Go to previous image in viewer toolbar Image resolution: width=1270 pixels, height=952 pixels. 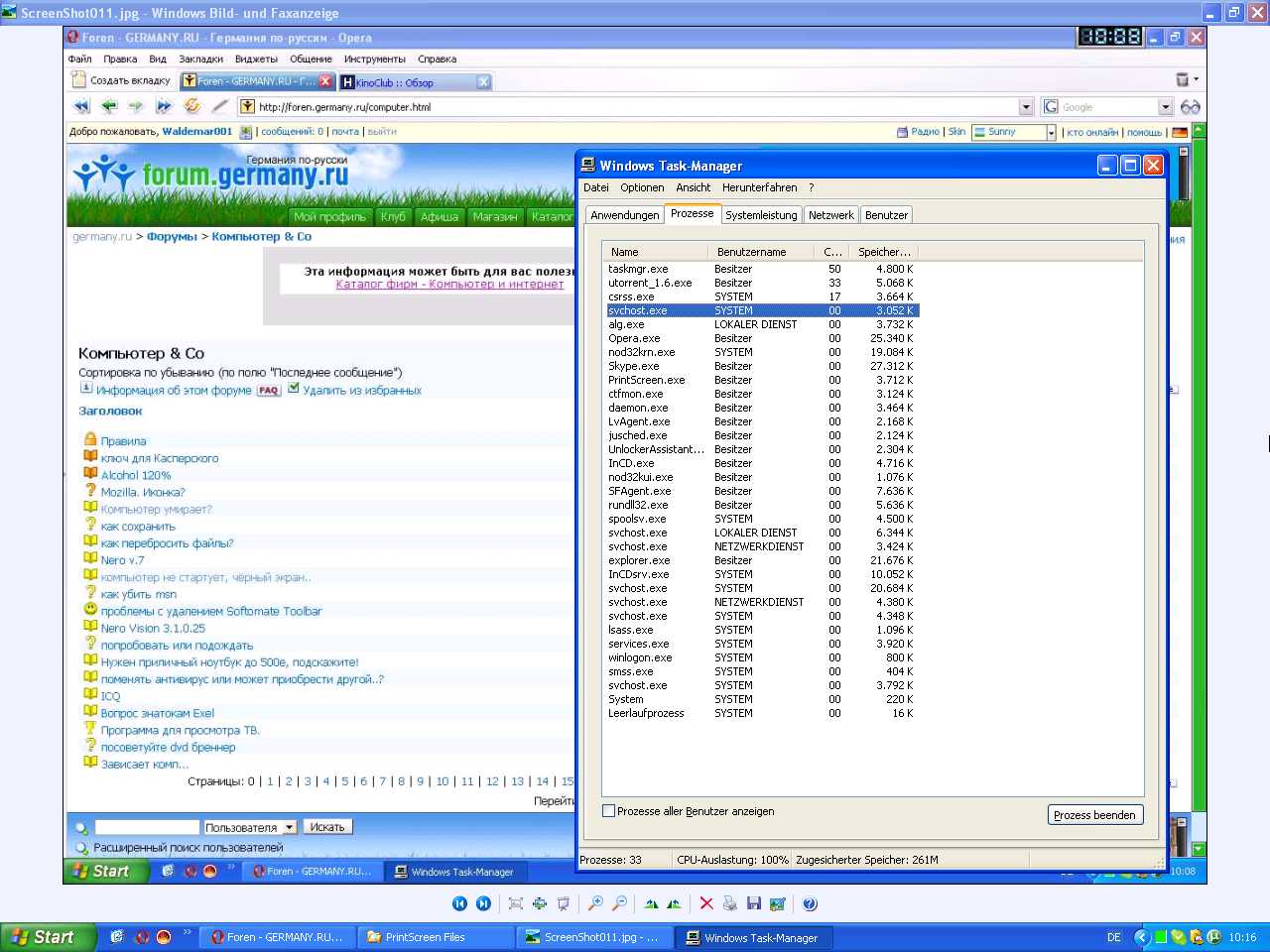pos(459,903)
